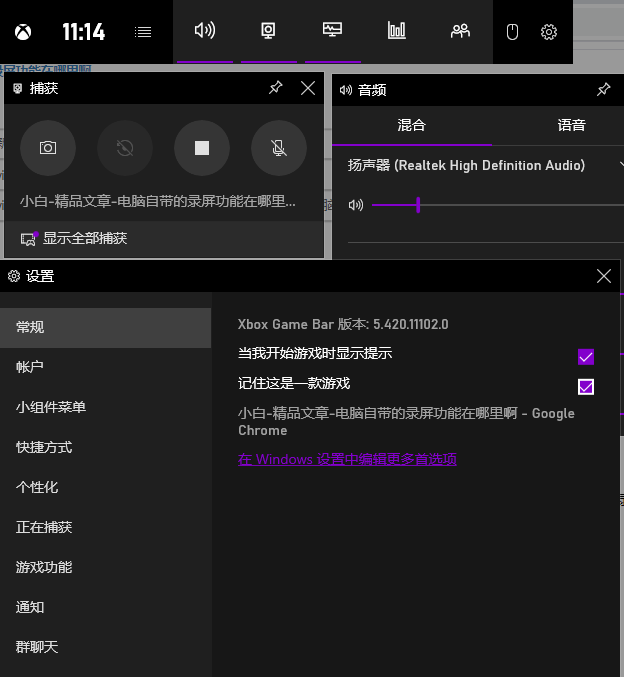
Task: Click the gallery icon beside 显示全部捕获
Action: click(29, 239)
